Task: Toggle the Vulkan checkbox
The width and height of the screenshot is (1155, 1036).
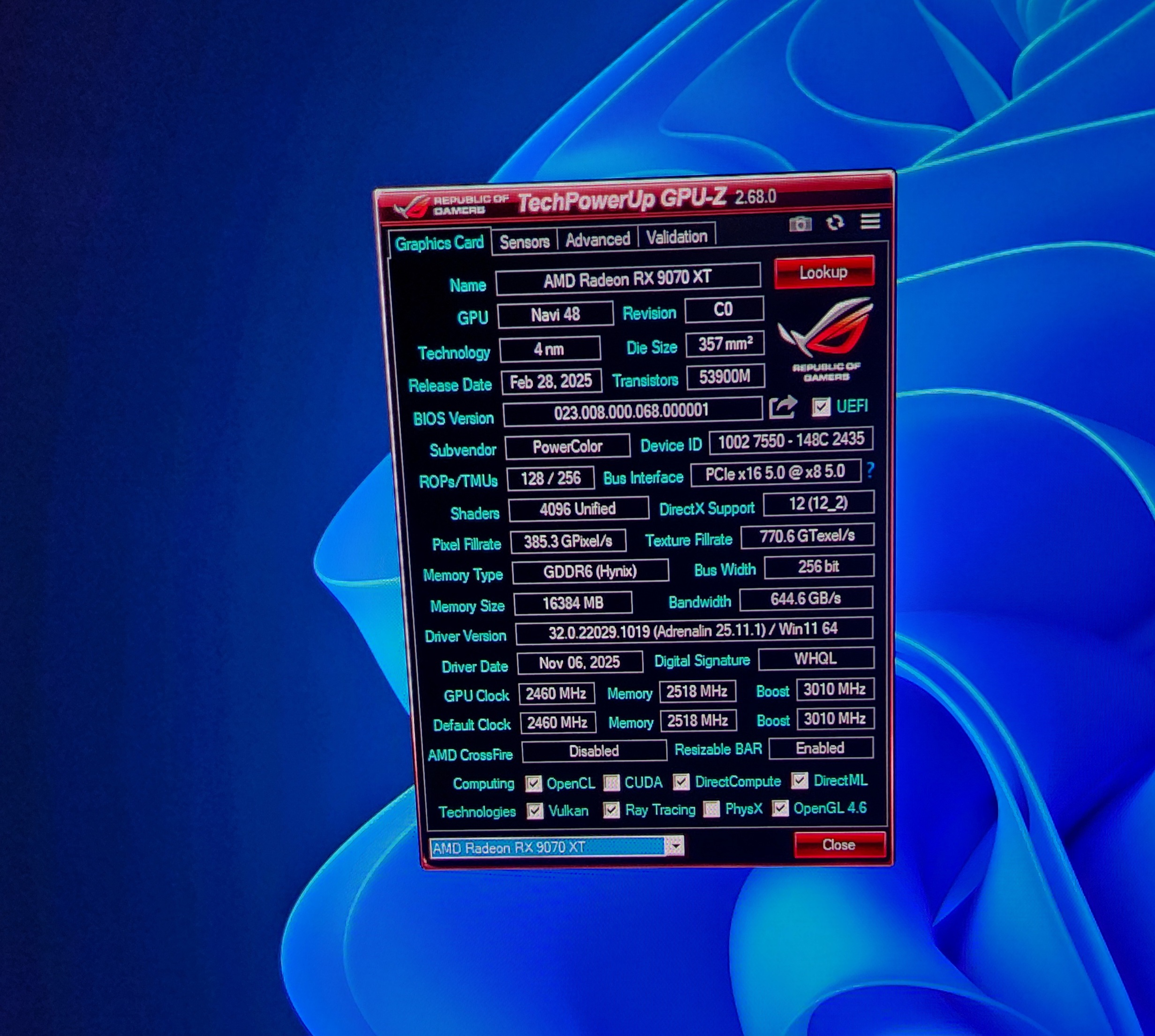Action: (535, 811)
